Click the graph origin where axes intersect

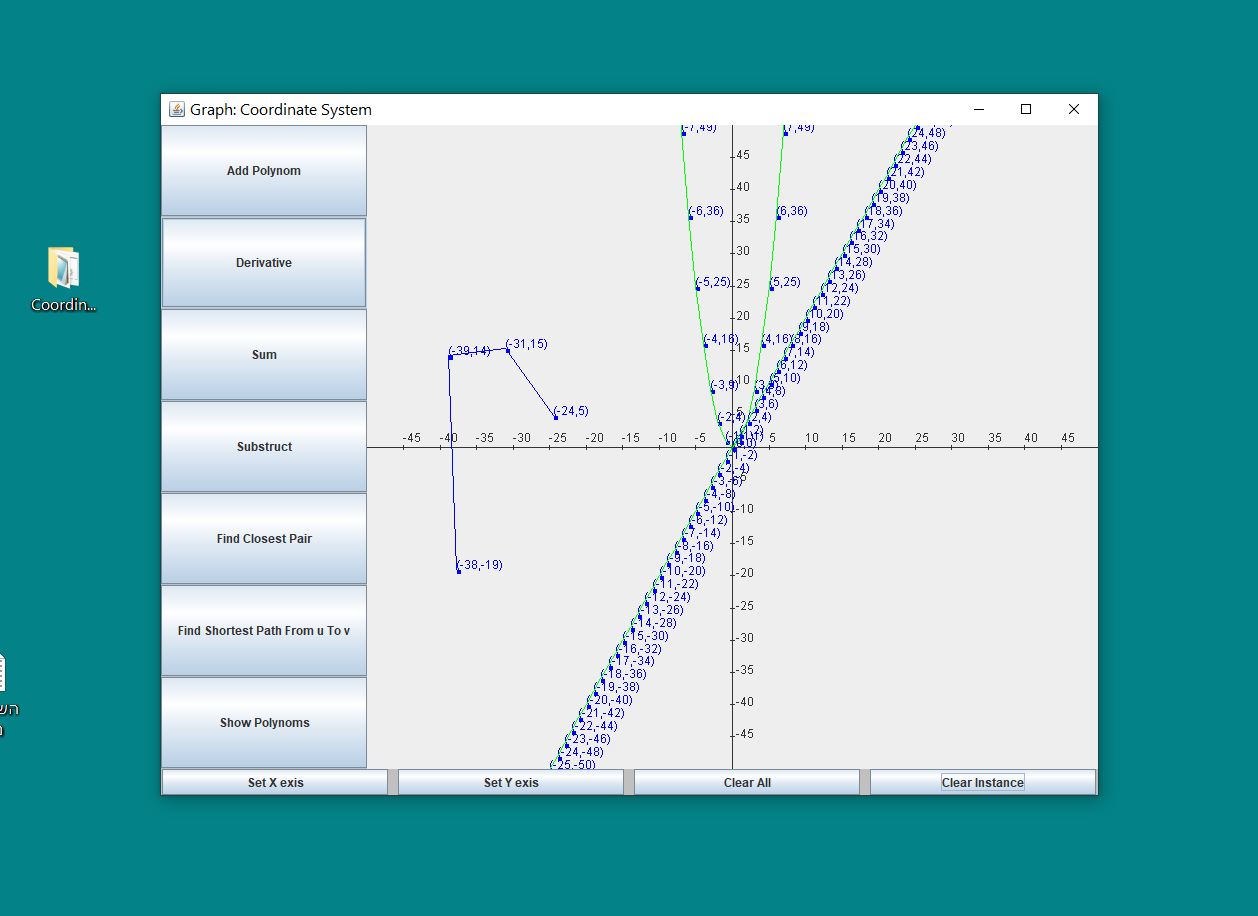[731, 447]
